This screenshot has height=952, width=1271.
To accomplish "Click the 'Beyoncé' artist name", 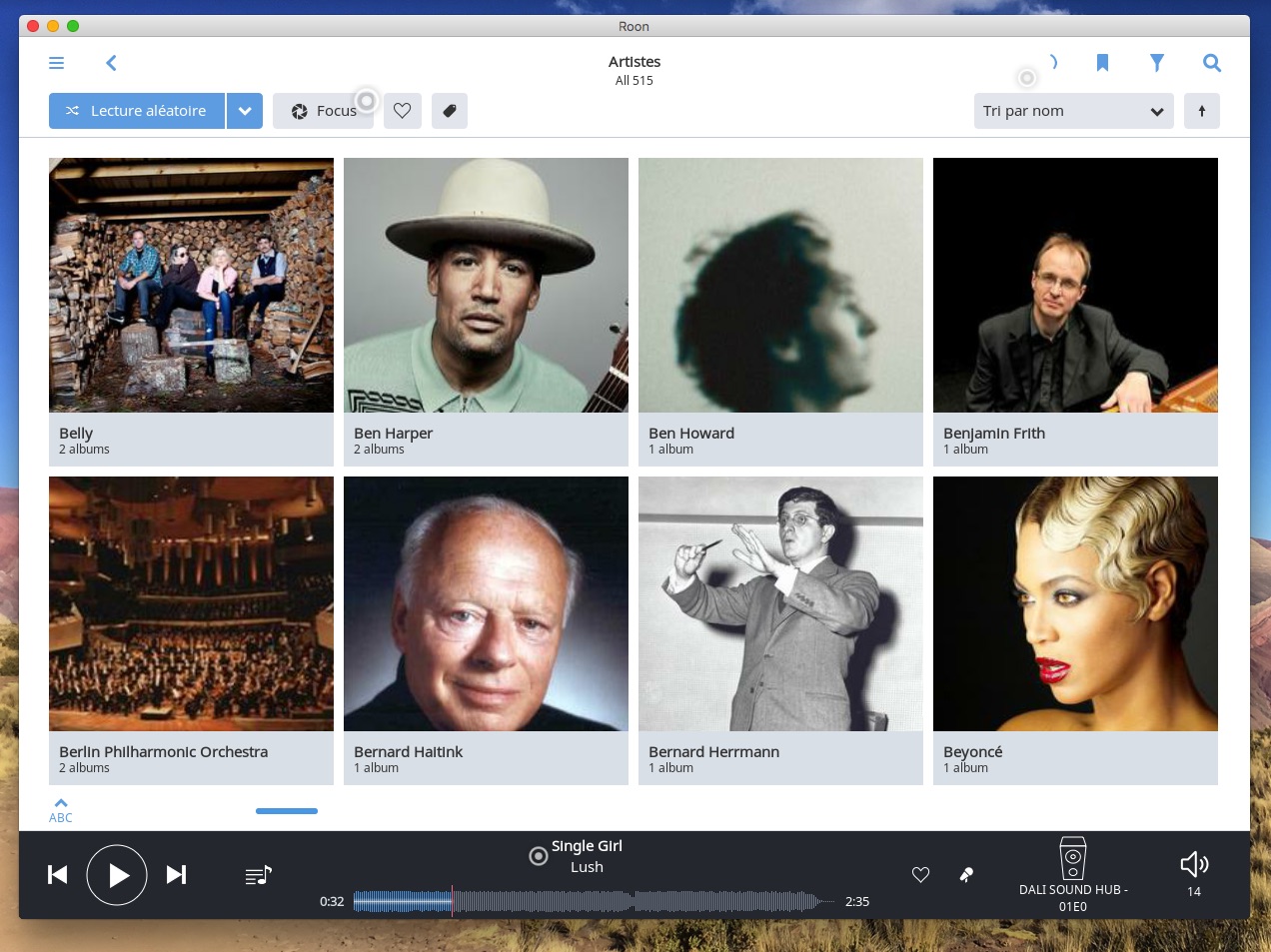I will click(972, 752).
